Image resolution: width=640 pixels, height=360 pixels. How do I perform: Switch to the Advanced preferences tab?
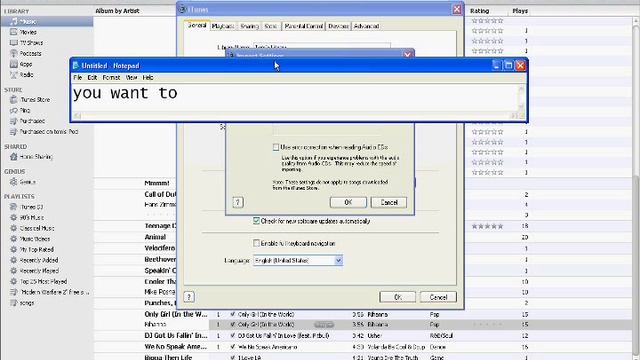(x=367, y=26)
